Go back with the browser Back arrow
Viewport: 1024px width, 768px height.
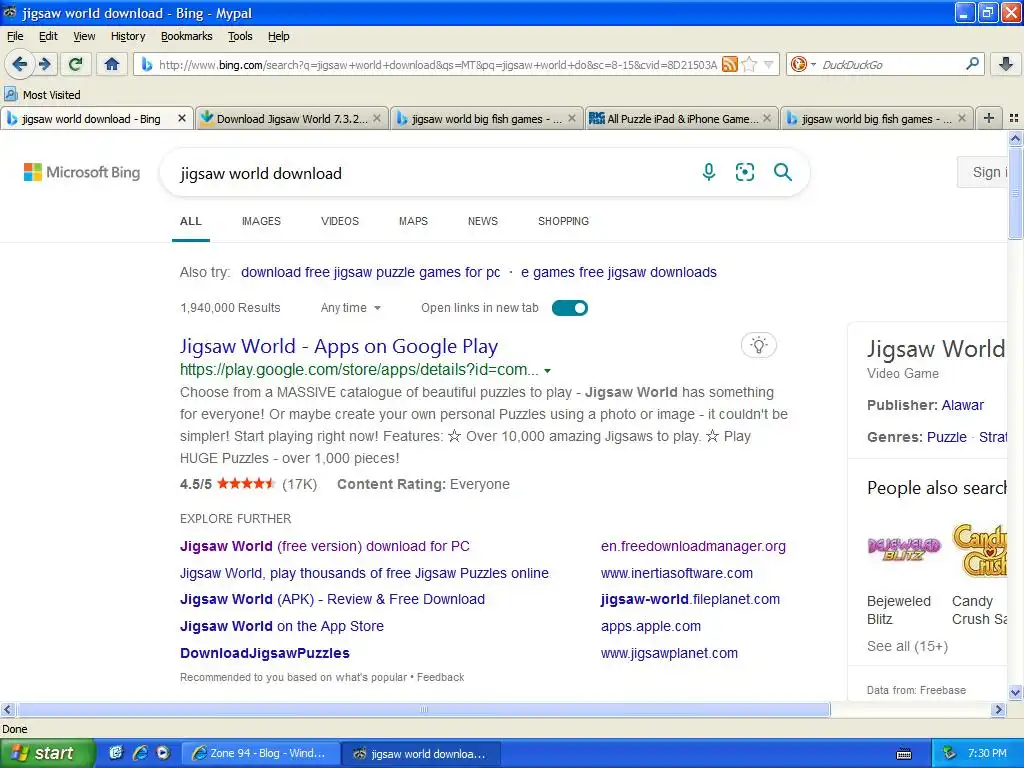19,64
